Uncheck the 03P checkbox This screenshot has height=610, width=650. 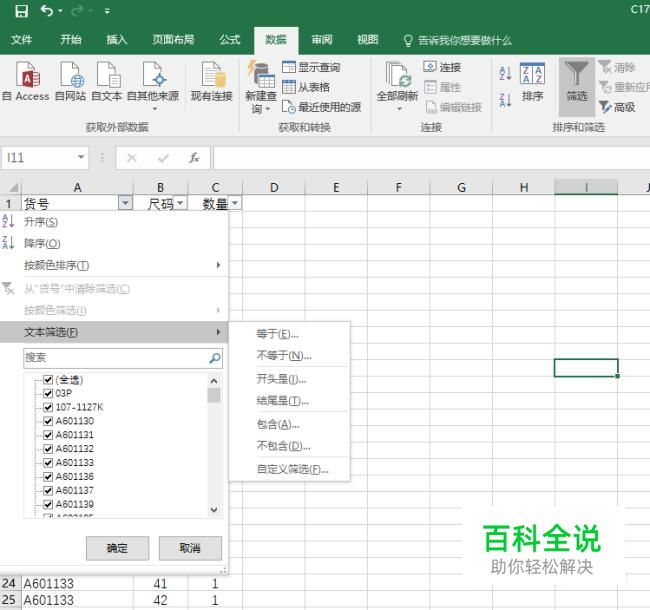click(48, 393)
